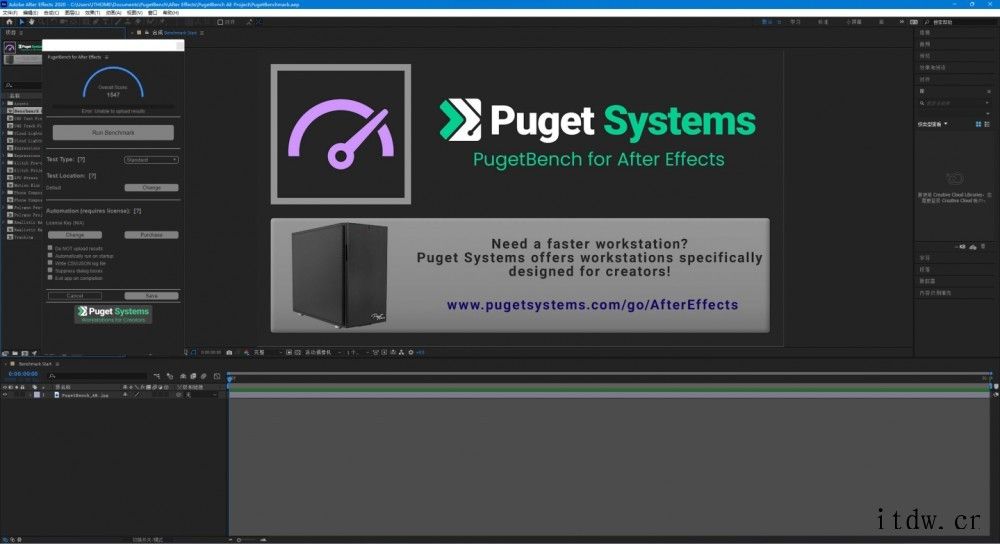Expand the PugetBench_AE layer twirl arrow
The height and width of the screenshot is (544, 1000).
coord(30,395)
